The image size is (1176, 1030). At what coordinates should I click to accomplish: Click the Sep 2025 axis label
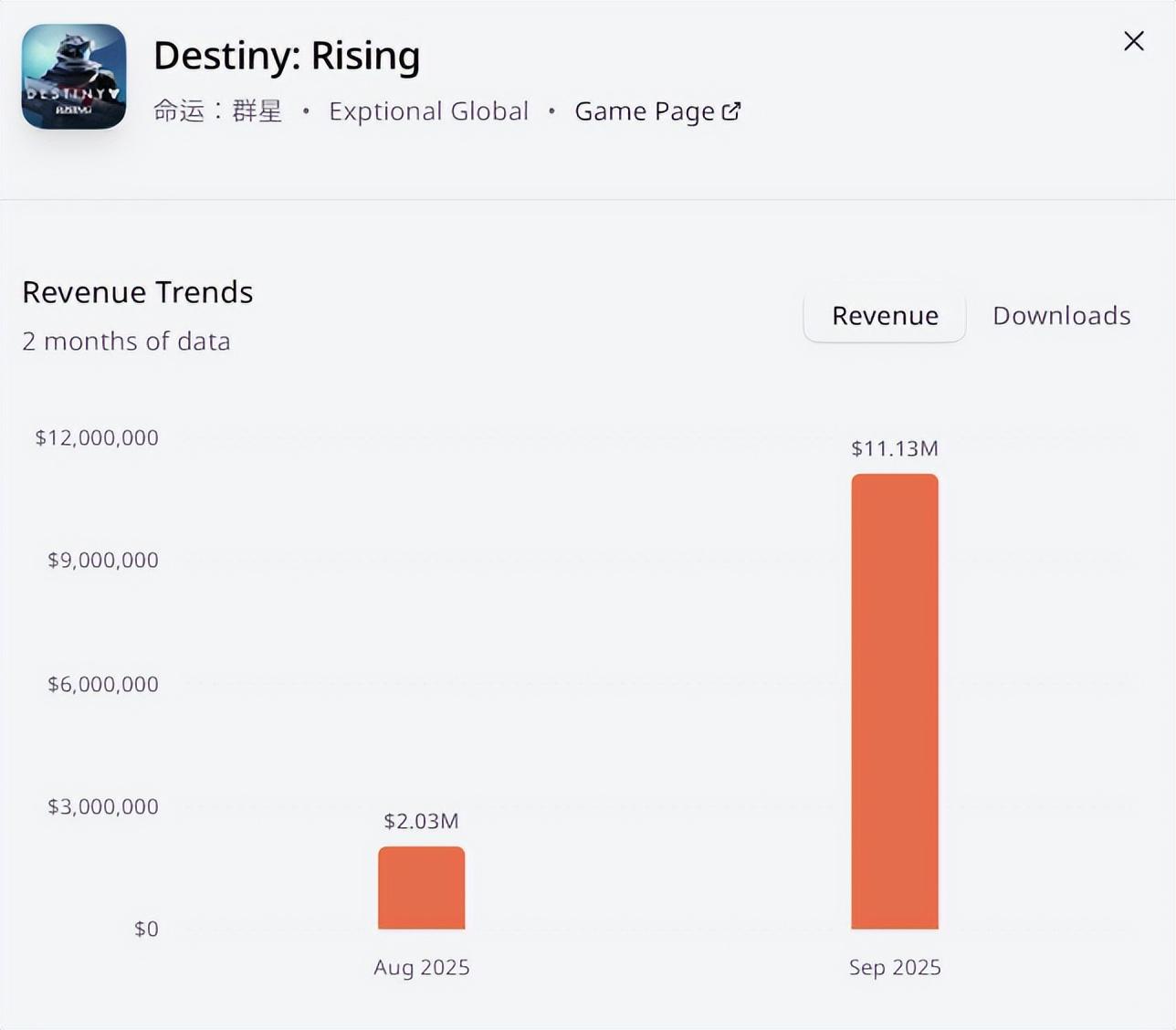(x=894, y=967)
